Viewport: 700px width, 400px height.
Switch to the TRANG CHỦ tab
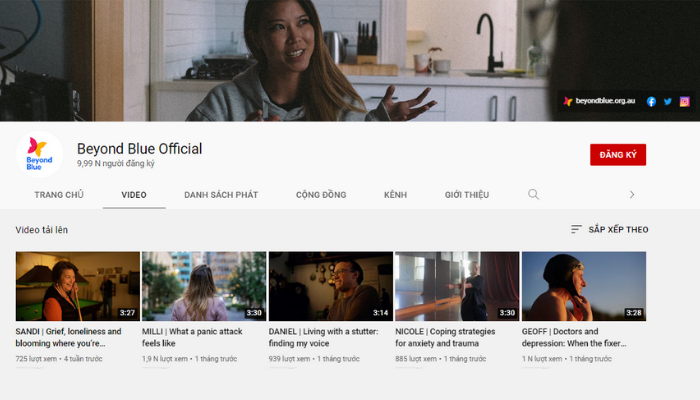point(59,195)
